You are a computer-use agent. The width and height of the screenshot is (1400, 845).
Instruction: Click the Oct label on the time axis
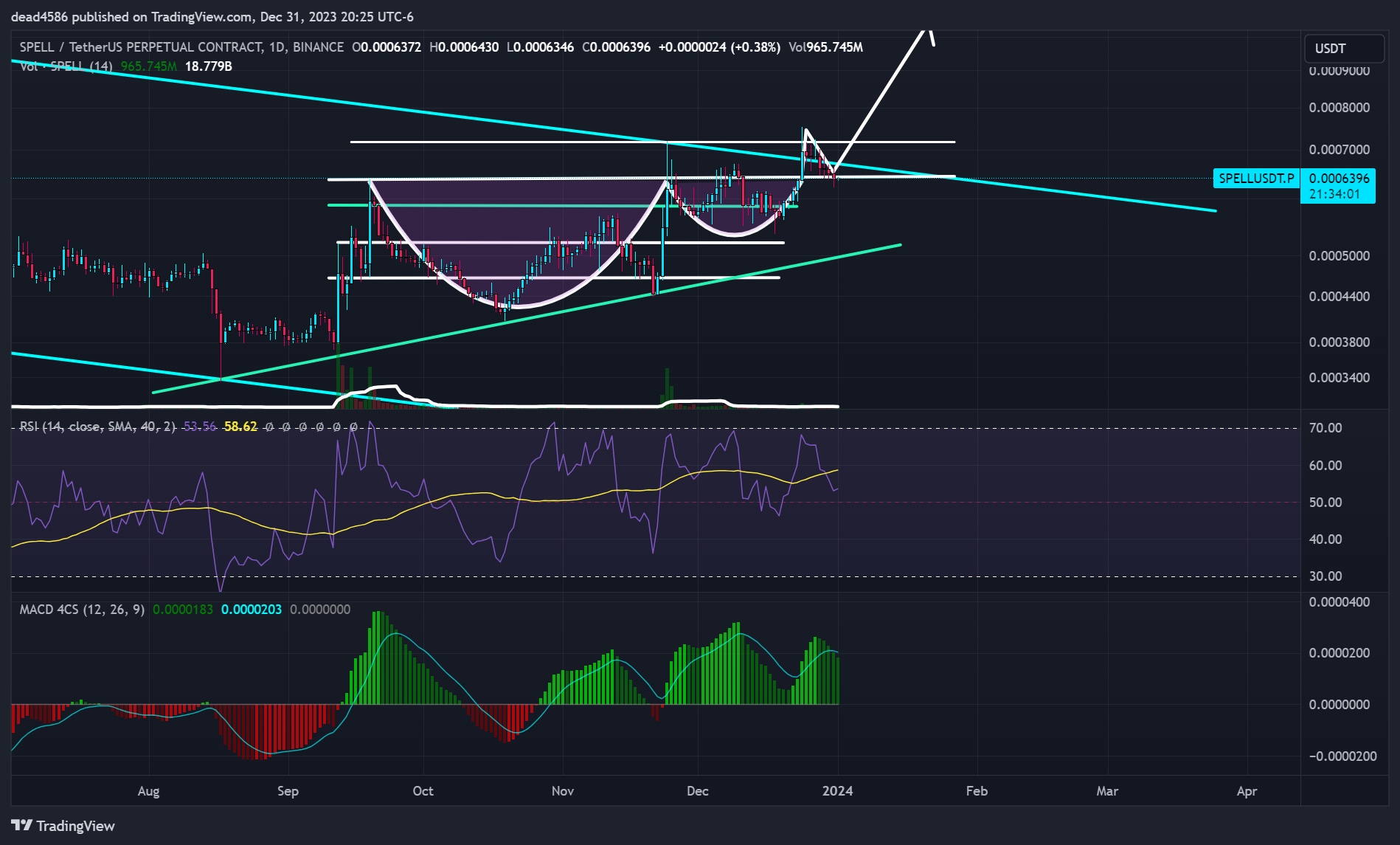(423, 791)
